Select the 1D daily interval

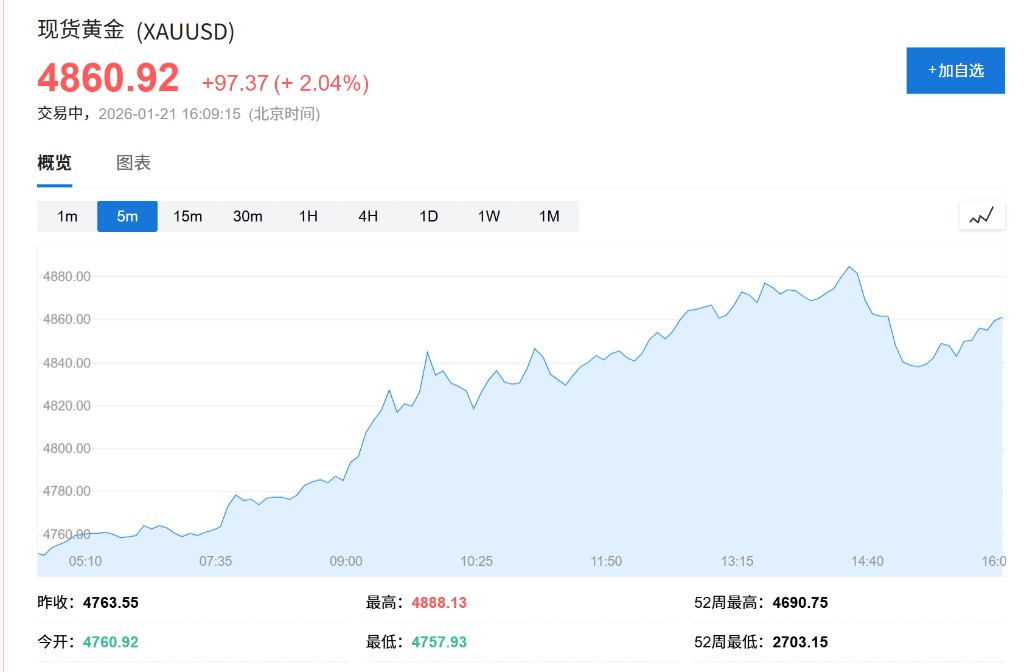click(428, 216)
